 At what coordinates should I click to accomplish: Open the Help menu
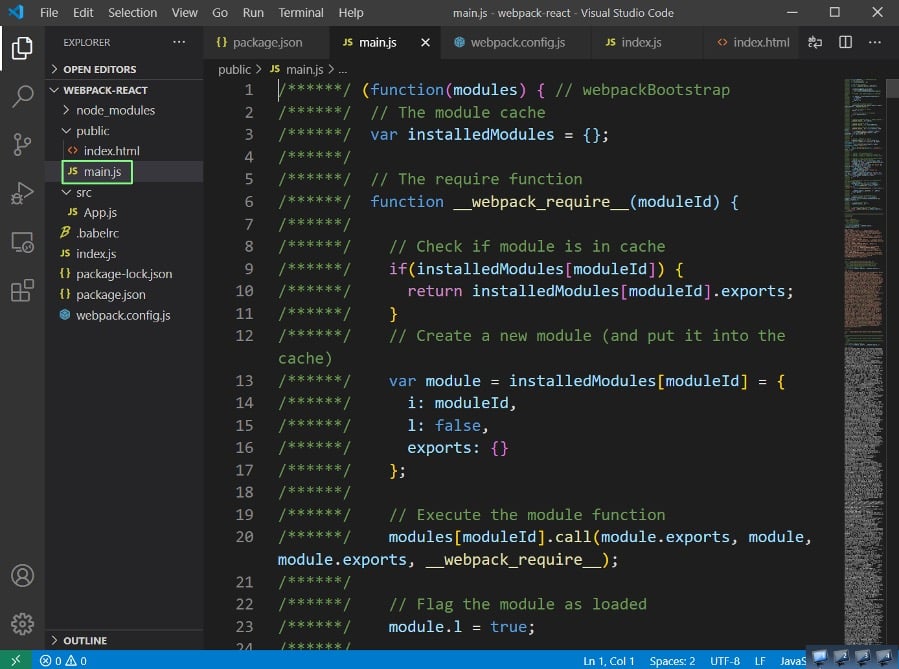(350, 13)
